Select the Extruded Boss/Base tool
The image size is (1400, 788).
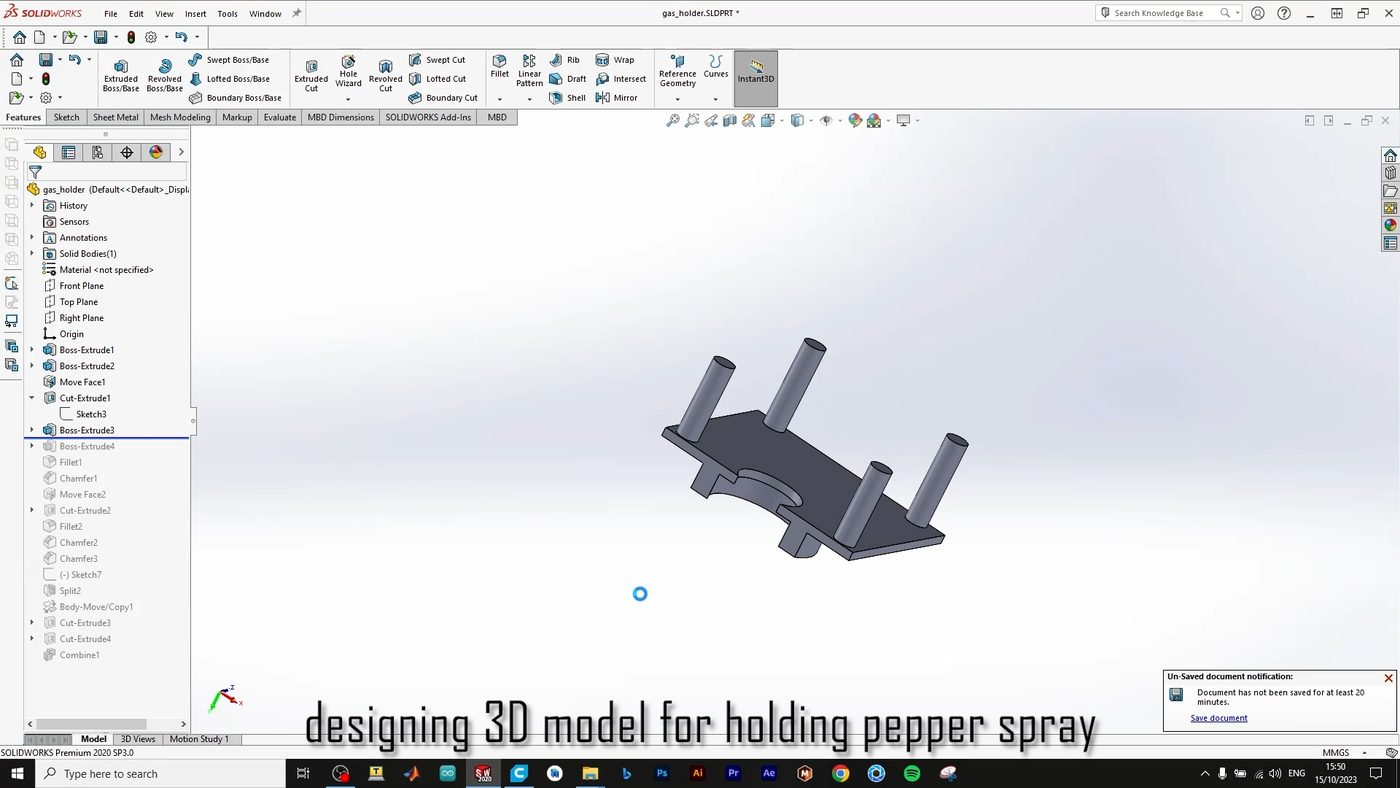pos(121,76)
